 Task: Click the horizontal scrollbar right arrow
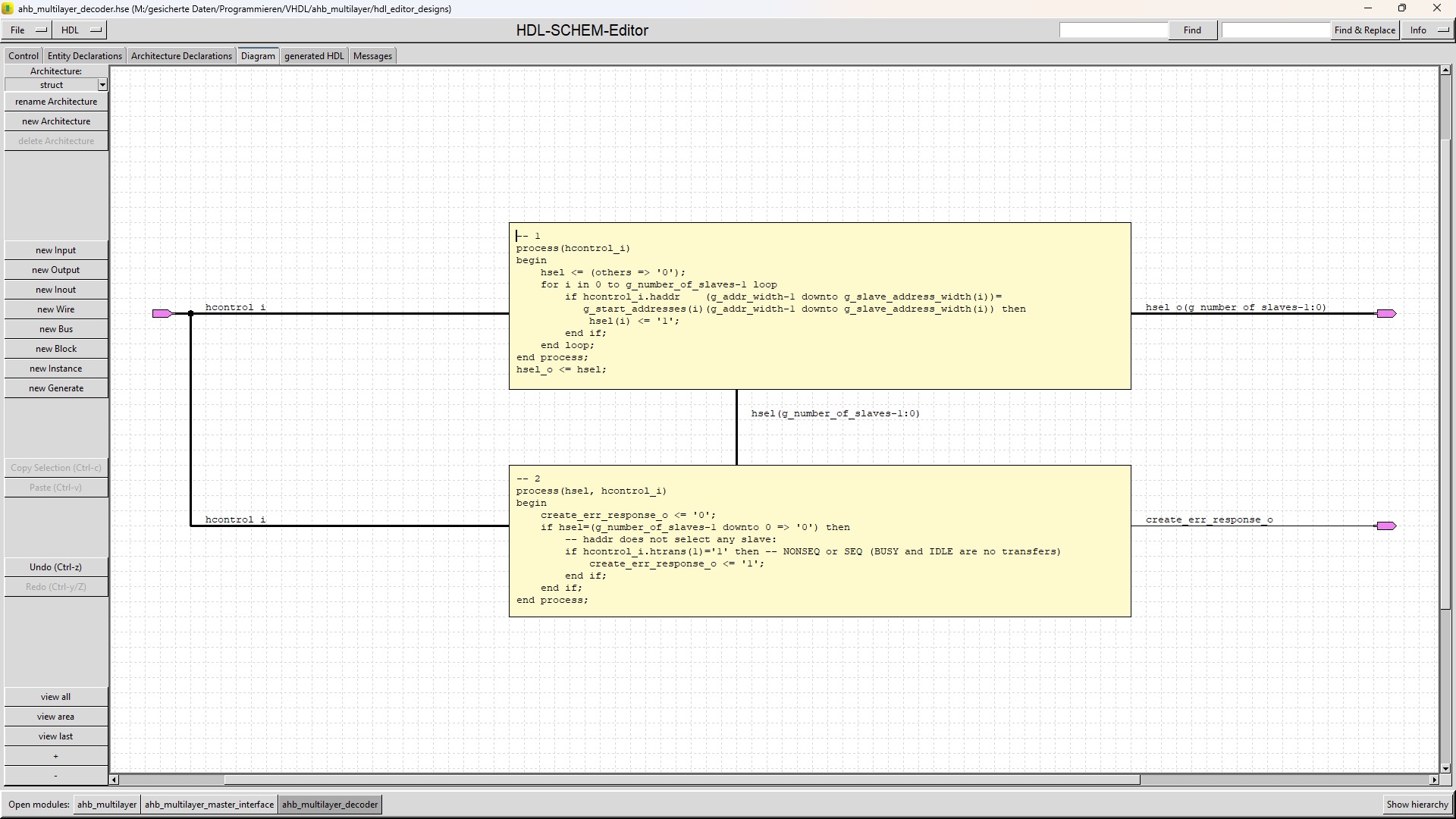1434,780
